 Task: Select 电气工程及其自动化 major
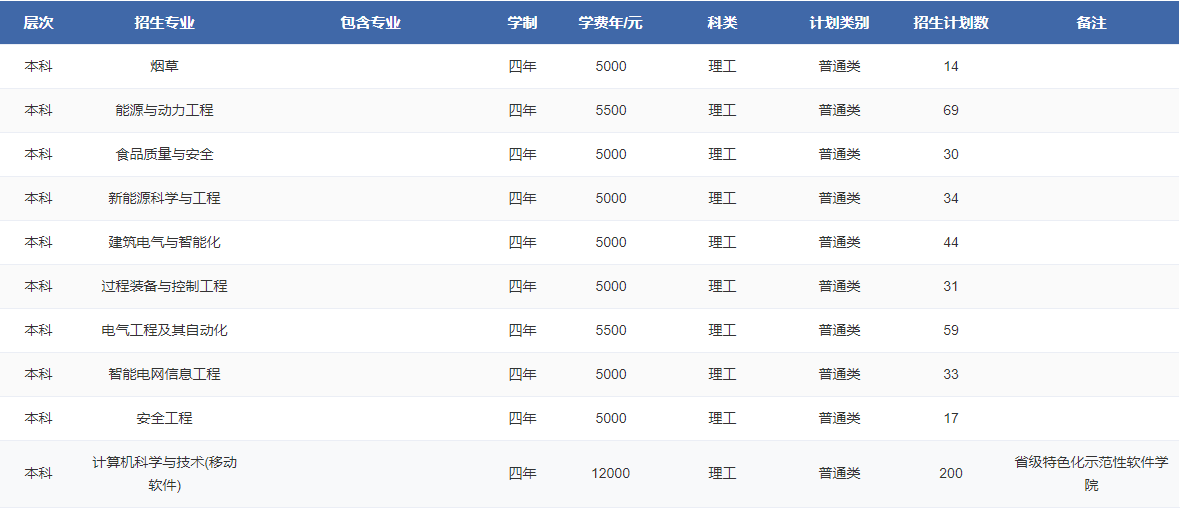click(x=164, y=331)
